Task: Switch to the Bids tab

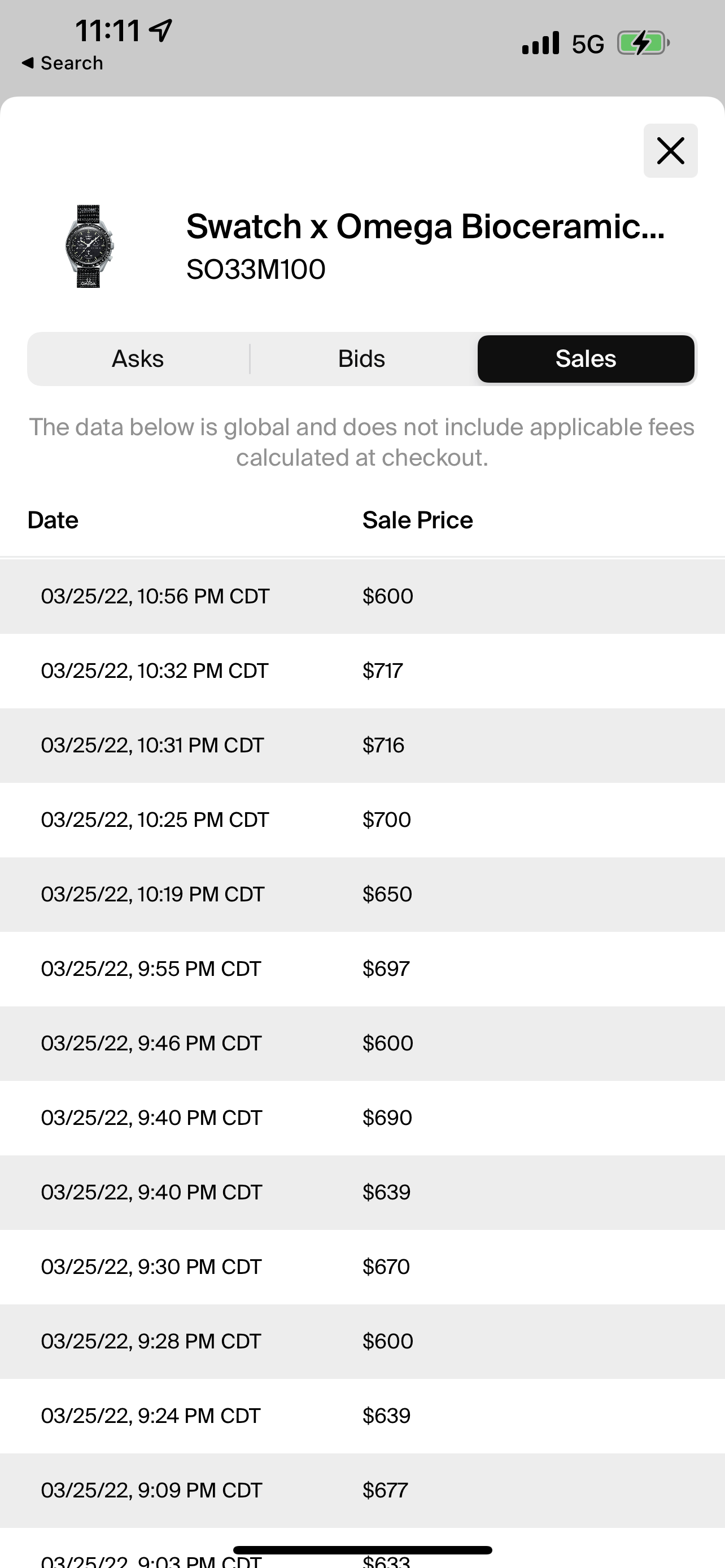Action: pos(361,358)
